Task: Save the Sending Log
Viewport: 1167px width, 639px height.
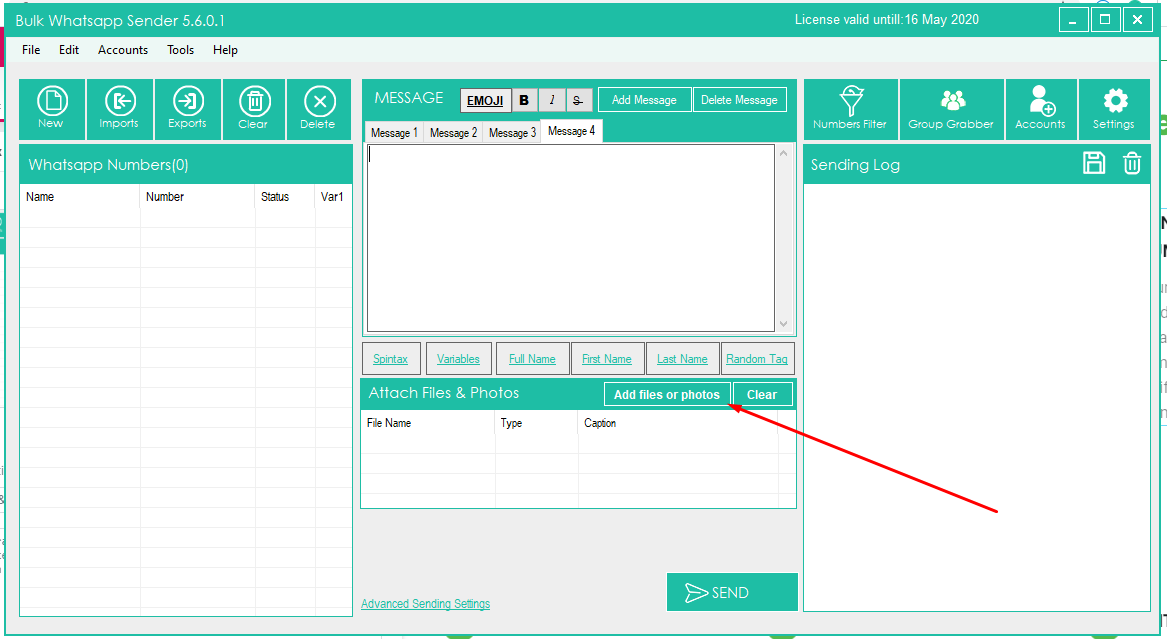Action: pos(1095,164)
